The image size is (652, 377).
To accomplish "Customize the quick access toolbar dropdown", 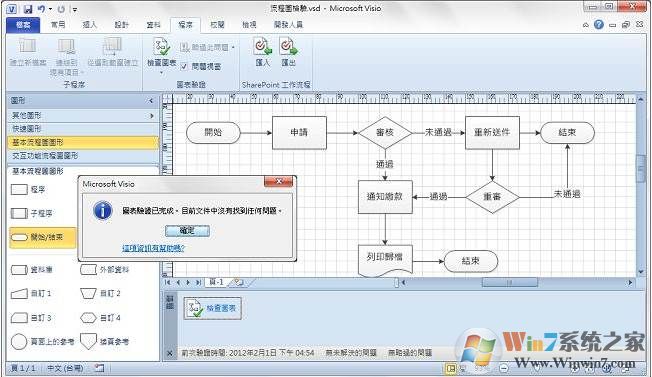I will [x=75, y=9].
